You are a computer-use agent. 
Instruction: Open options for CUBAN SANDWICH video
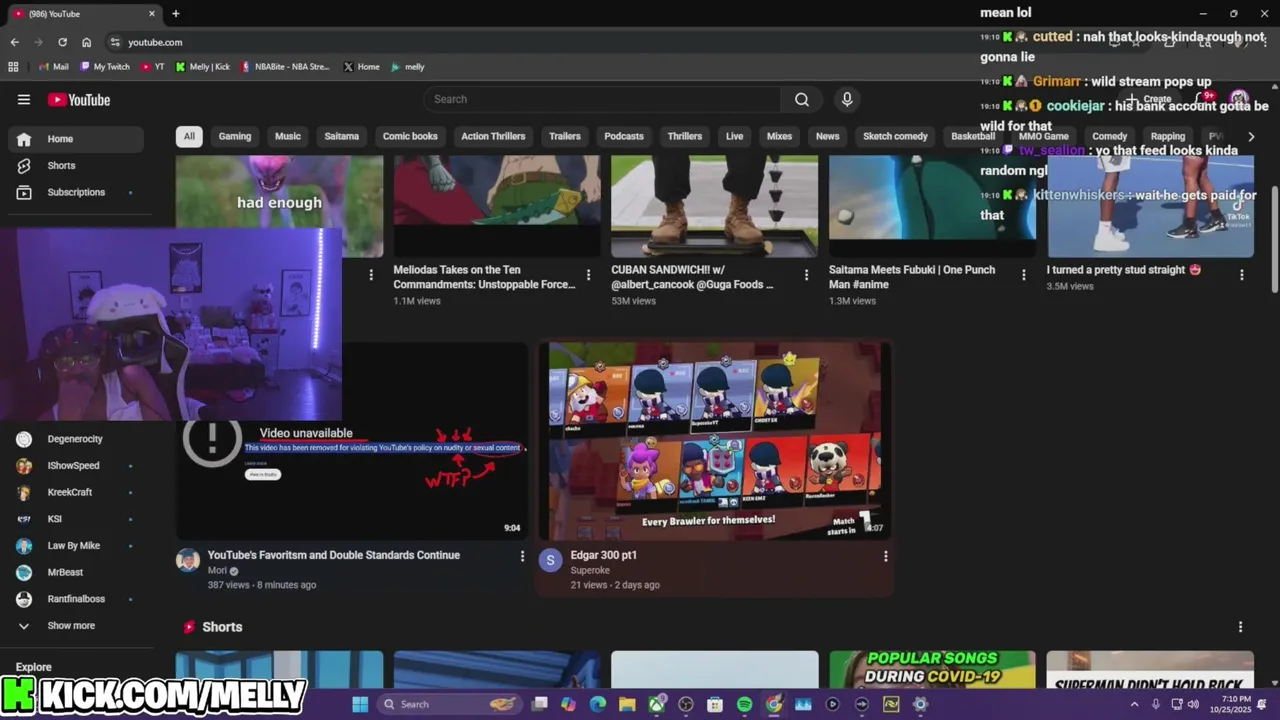pos(806,275)
